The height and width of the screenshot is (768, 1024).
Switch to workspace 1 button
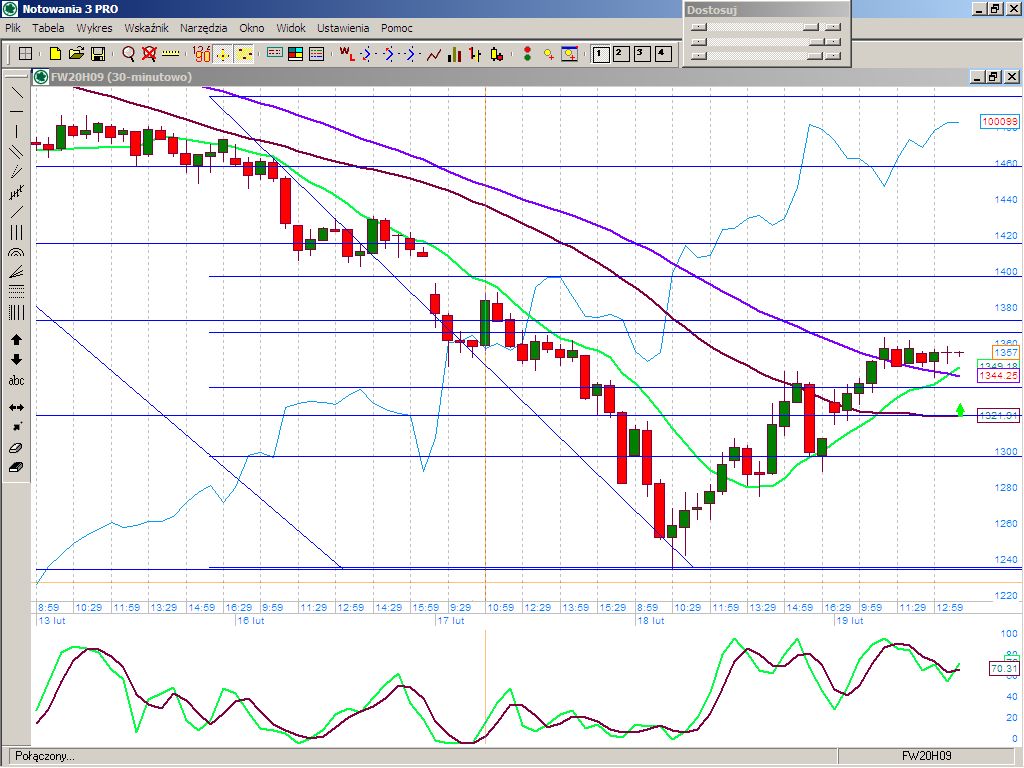tap(600, 54)
